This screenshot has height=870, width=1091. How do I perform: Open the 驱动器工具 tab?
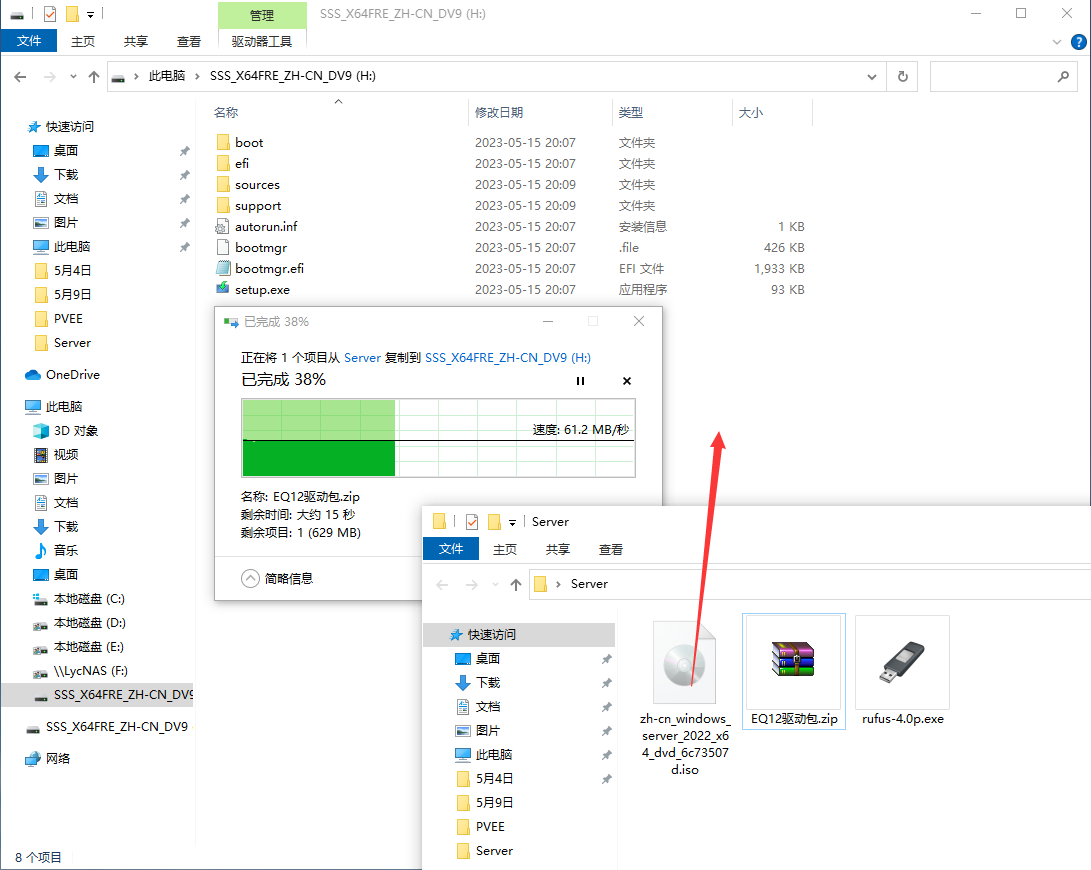(262, 41)
